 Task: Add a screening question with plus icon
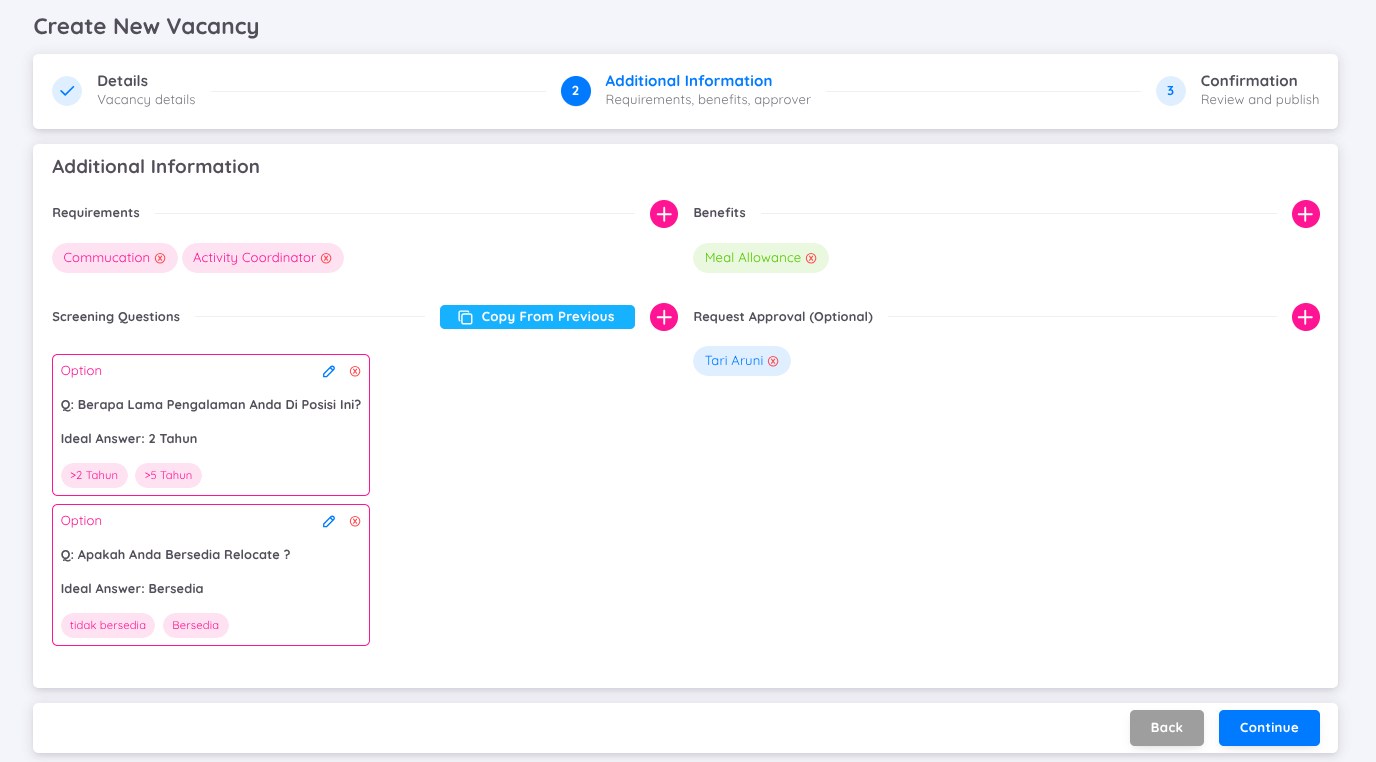click(x=664, y=317)
